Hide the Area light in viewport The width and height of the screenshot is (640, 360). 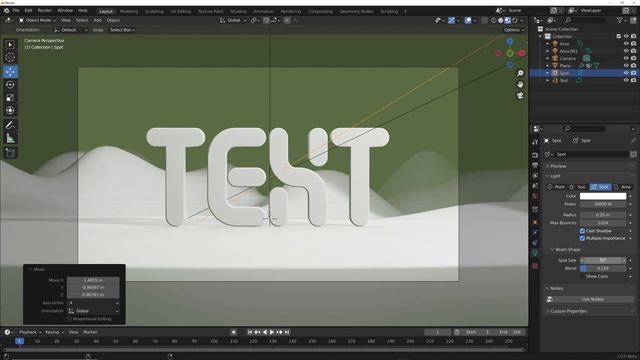coord(626,44)
